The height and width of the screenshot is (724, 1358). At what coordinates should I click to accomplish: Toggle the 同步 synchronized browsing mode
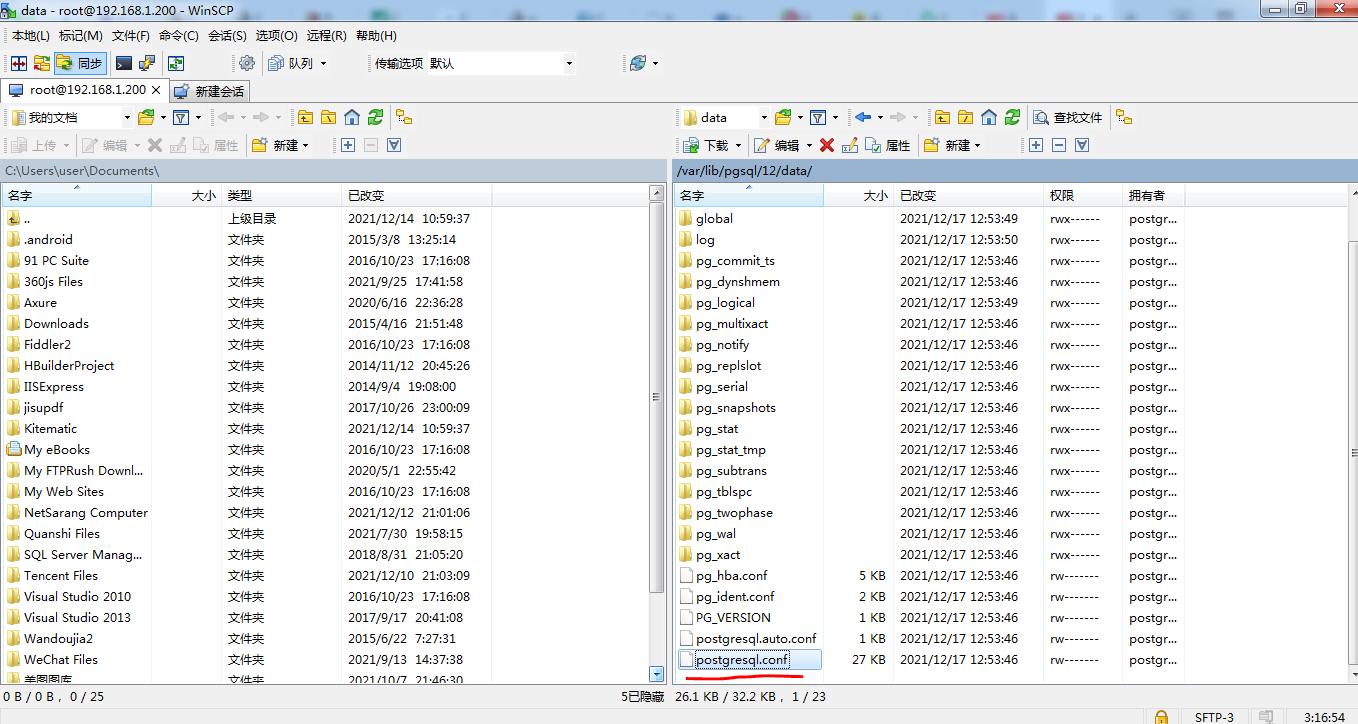tap(80, 63)
